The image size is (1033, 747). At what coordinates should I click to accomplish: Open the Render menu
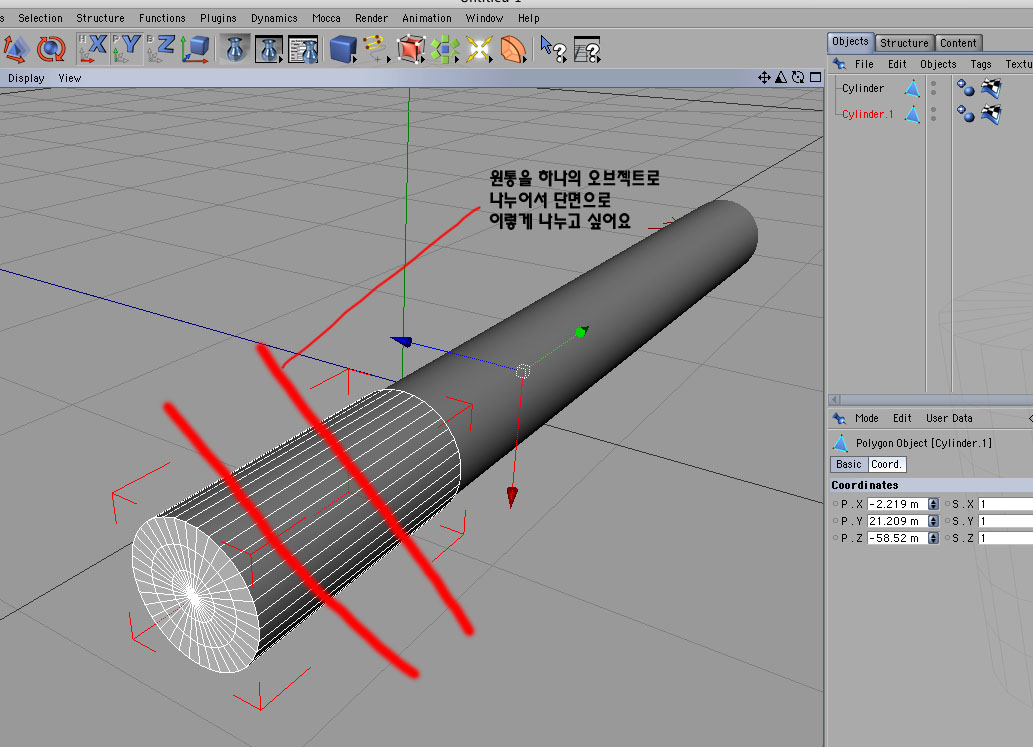pyautogui.click(x=372, y=18)
